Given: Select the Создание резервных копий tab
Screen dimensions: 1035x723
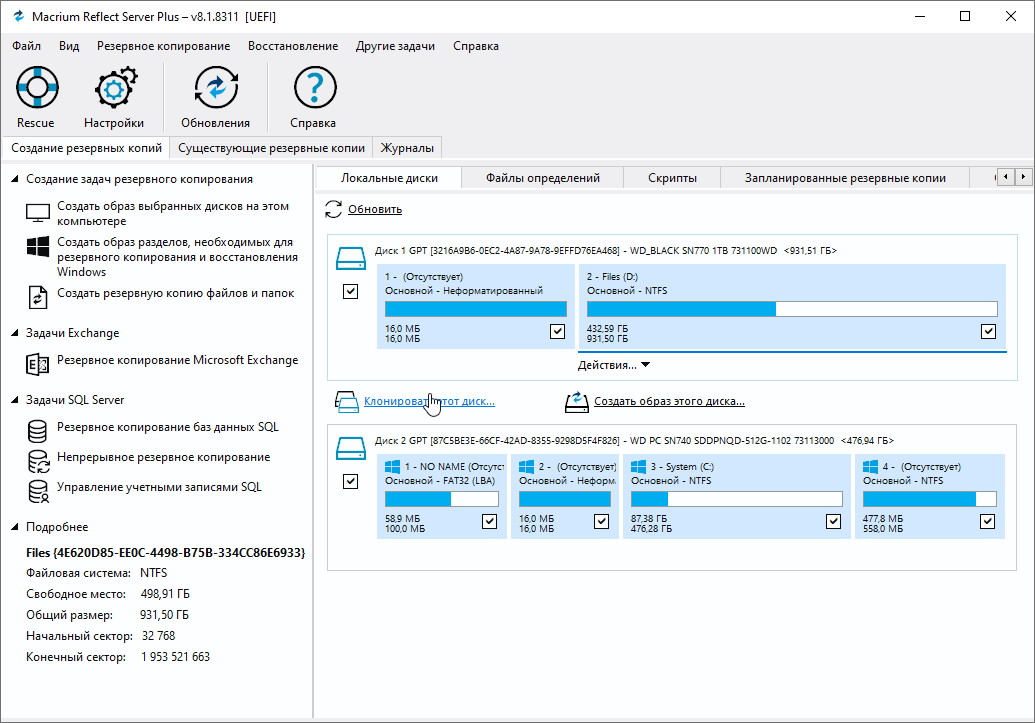Looking at the screenshot, I should pyautogui.click(x=86, y=148).
